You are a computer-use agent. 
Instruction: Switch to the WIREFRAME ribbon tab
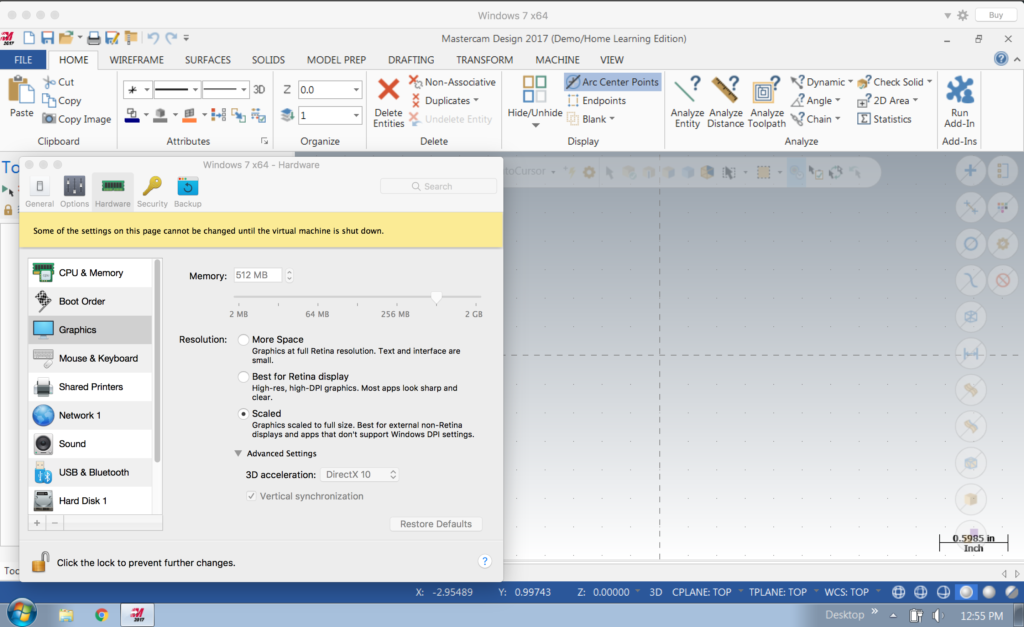click(x=136, y=60)
